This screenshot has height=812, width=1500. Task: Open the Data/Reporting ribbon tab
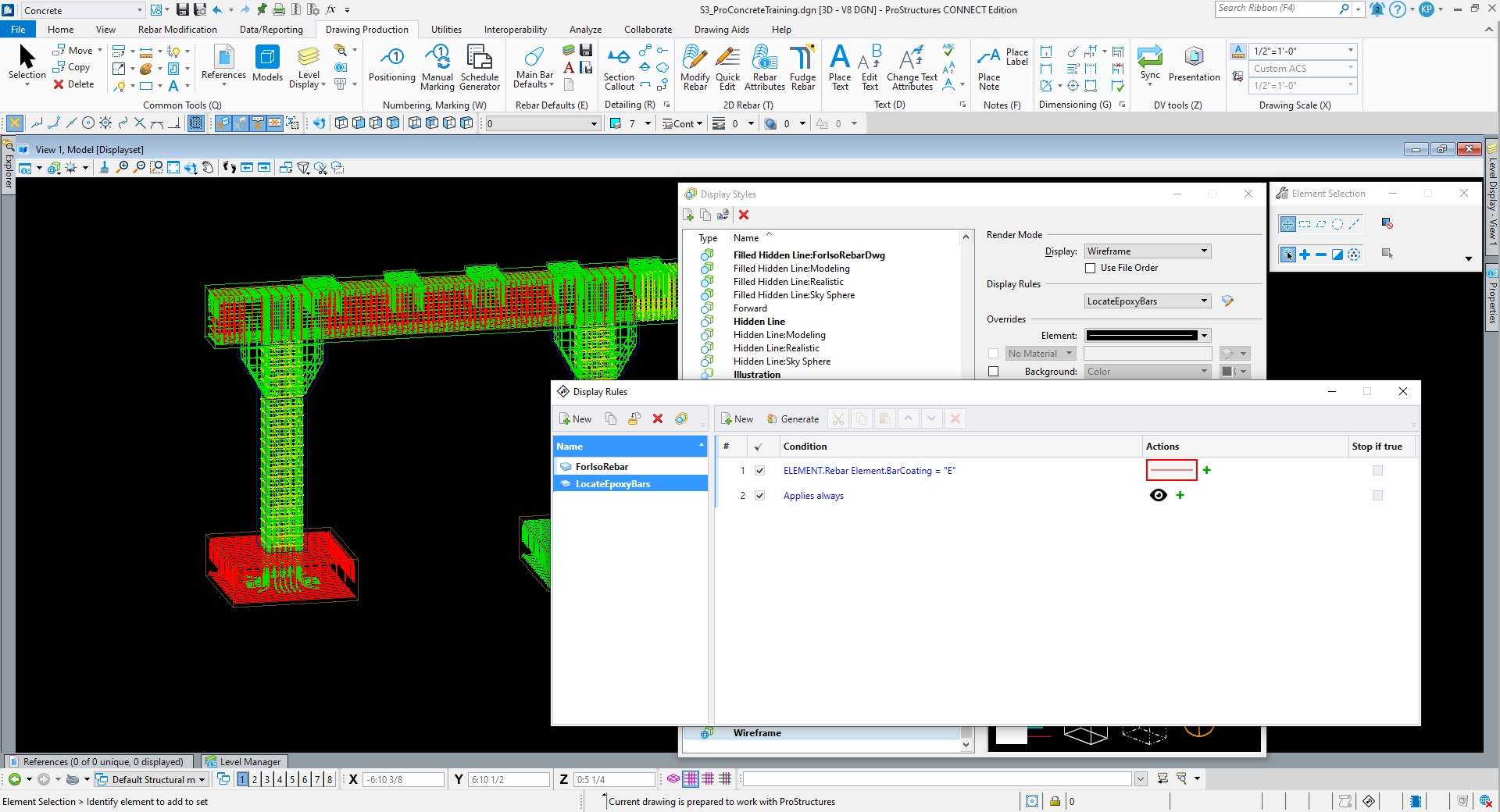[271, 30]
